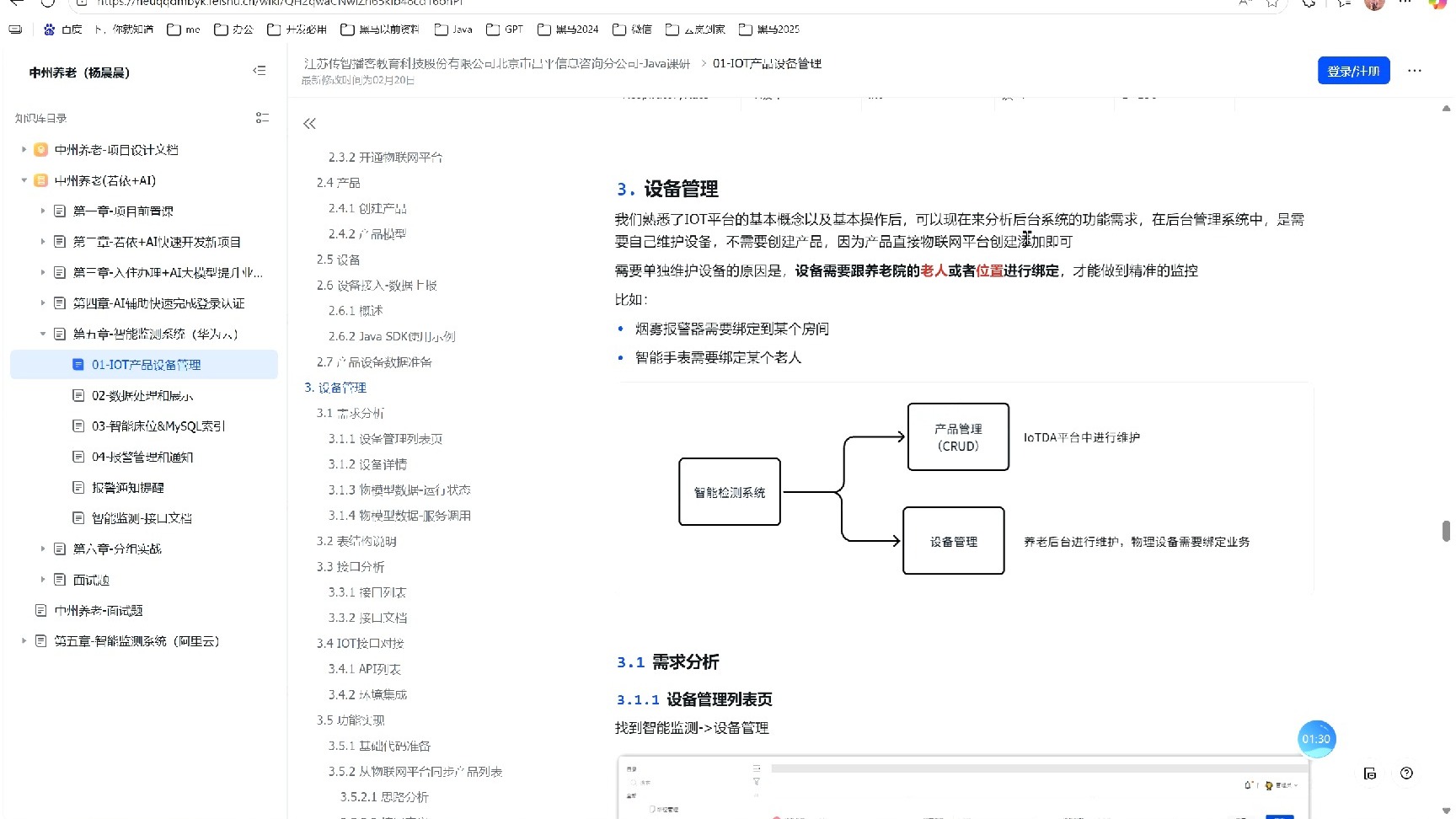Open the 智能监测-接口文档 page
The image size is (1456, 819).
144,518
